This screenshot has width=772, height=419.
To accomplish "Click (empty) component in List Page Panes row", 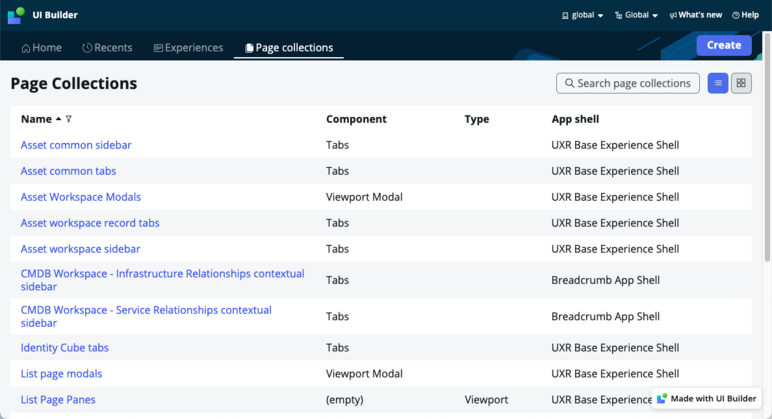I will [345, 400].
